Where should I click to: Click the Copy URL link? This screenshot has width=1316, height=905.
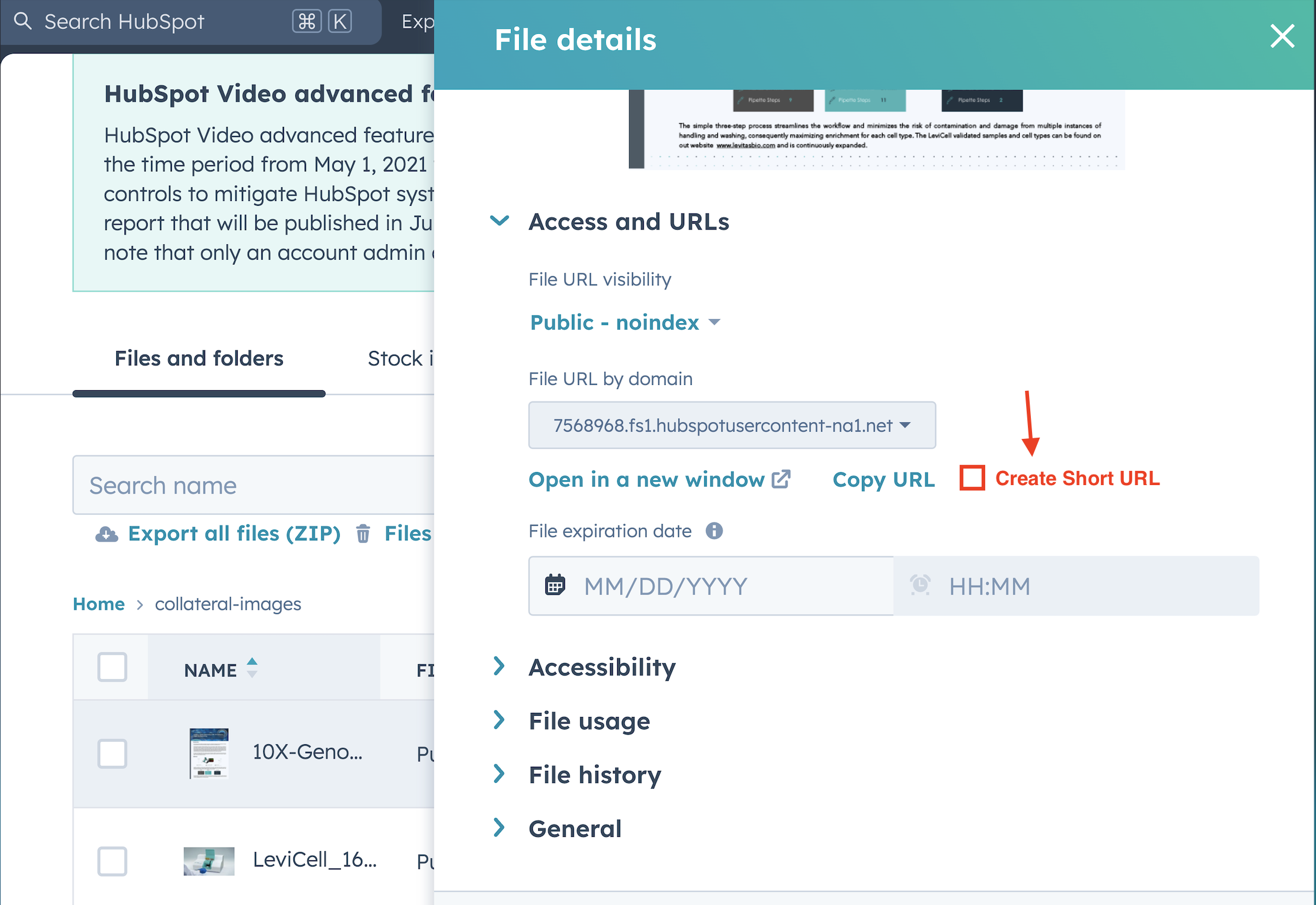(883, 479)
